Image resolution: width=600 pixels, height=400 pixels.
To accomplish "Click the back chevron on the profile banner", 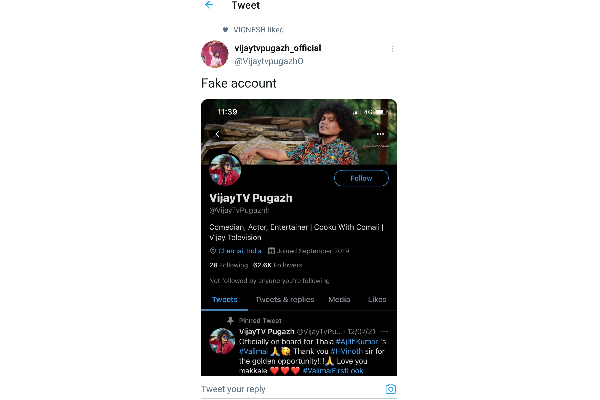I will tap(217, 134).
